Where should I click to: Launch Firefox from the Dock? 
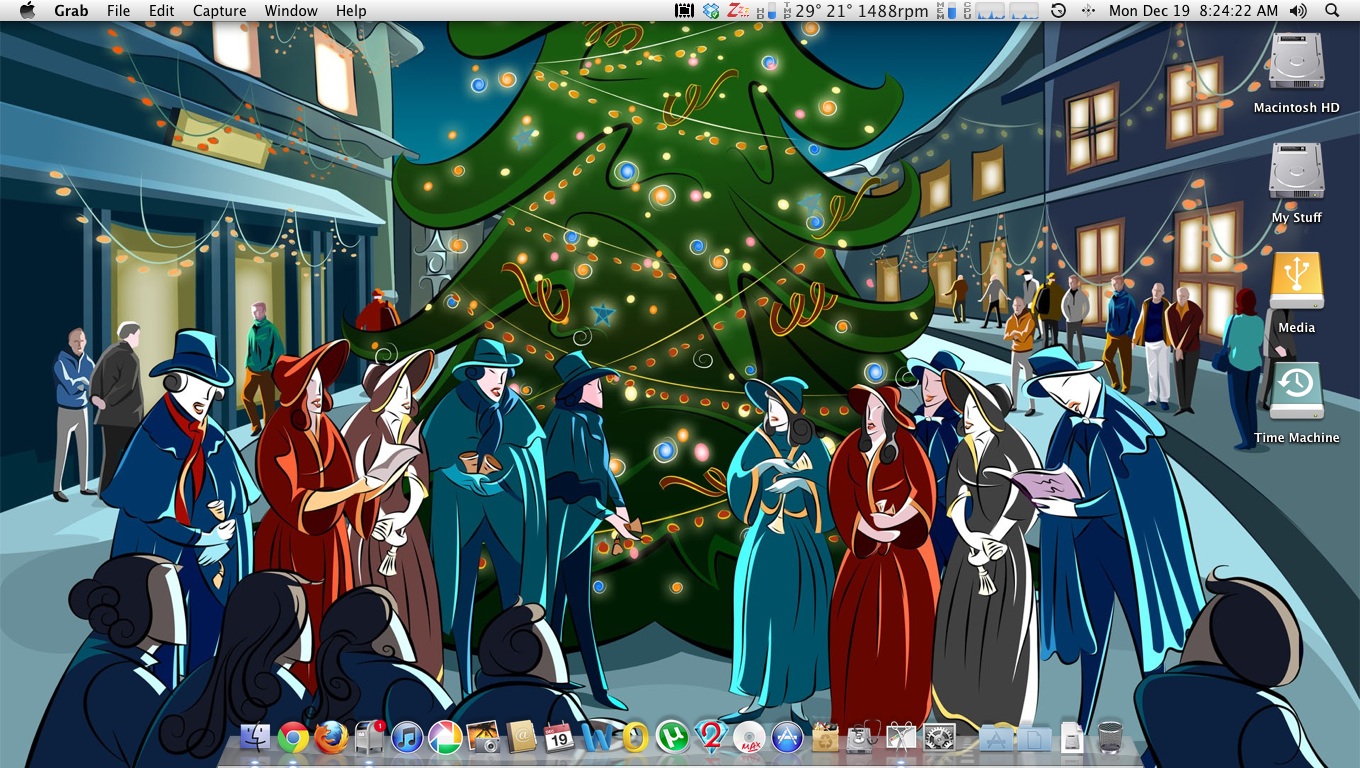pyautogui.click(x=331, y=738)
